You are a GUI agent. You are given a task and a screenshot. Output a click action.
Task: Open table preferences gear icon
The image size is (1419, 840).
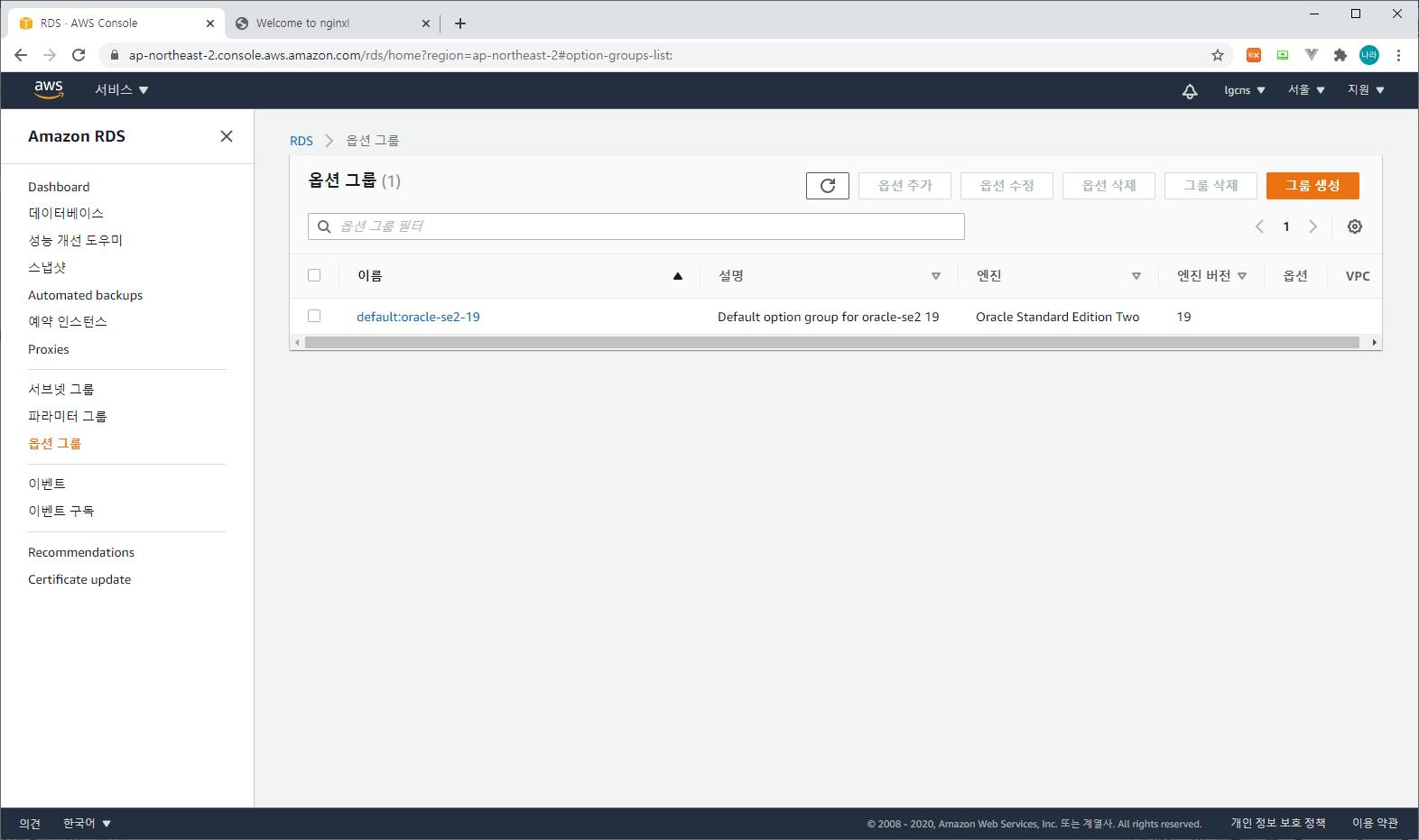[1355, 226]
